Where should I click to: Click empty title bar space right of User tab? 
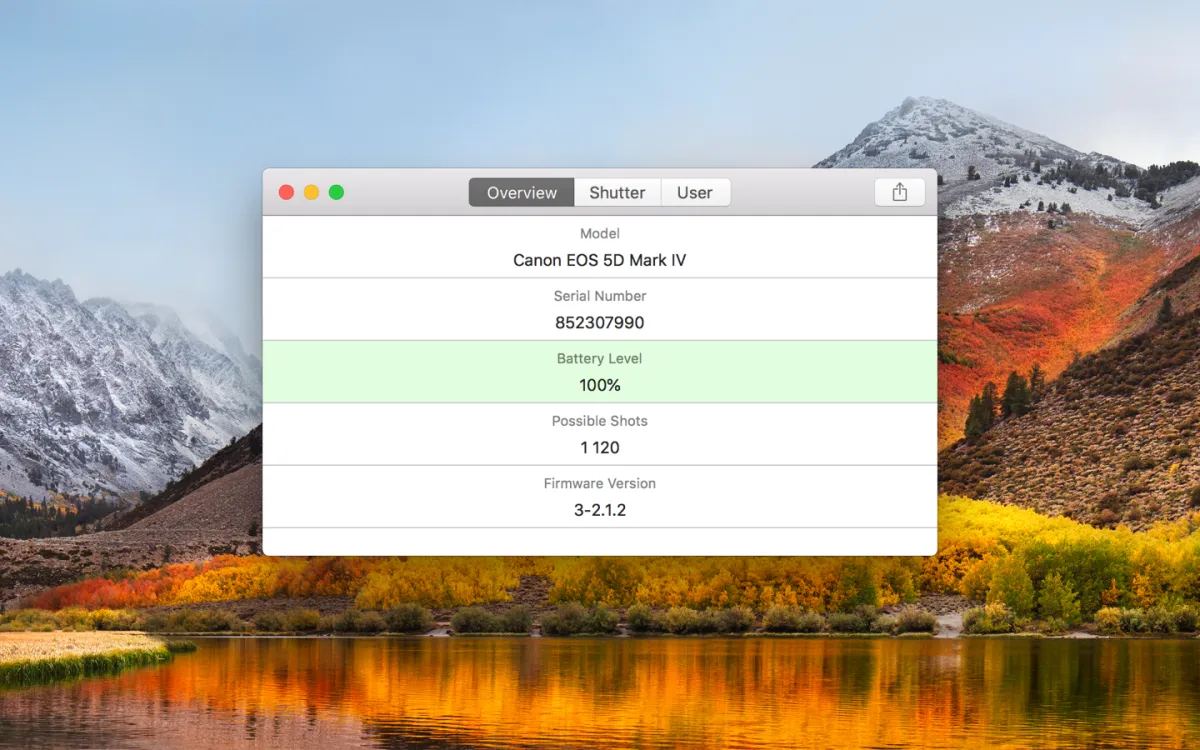[x=800, y=192]
